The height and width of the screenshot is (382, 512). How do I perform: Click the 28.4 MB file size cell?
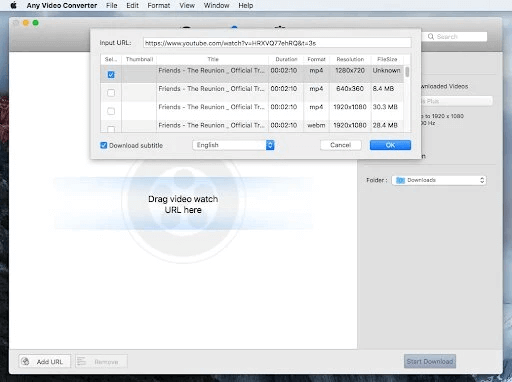tap(385, 125)
